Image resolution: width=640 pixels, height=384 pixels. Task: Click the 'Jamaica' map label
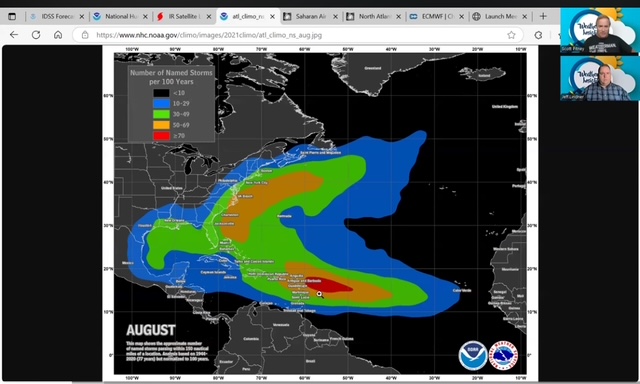[230, 277]
